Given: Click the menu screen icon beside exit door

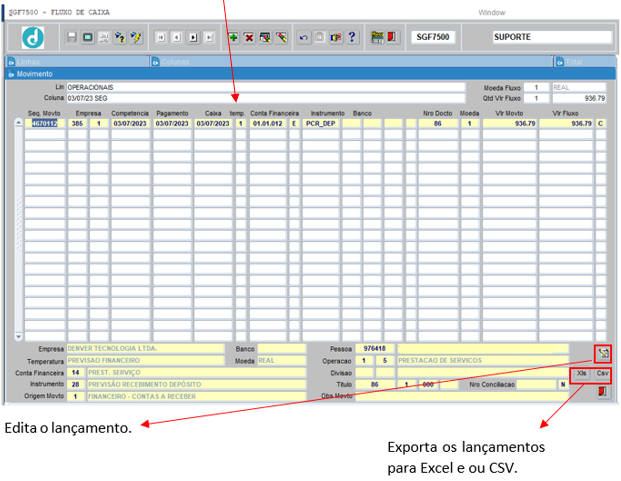Looking at the screenshot, I should coord(377,37).
